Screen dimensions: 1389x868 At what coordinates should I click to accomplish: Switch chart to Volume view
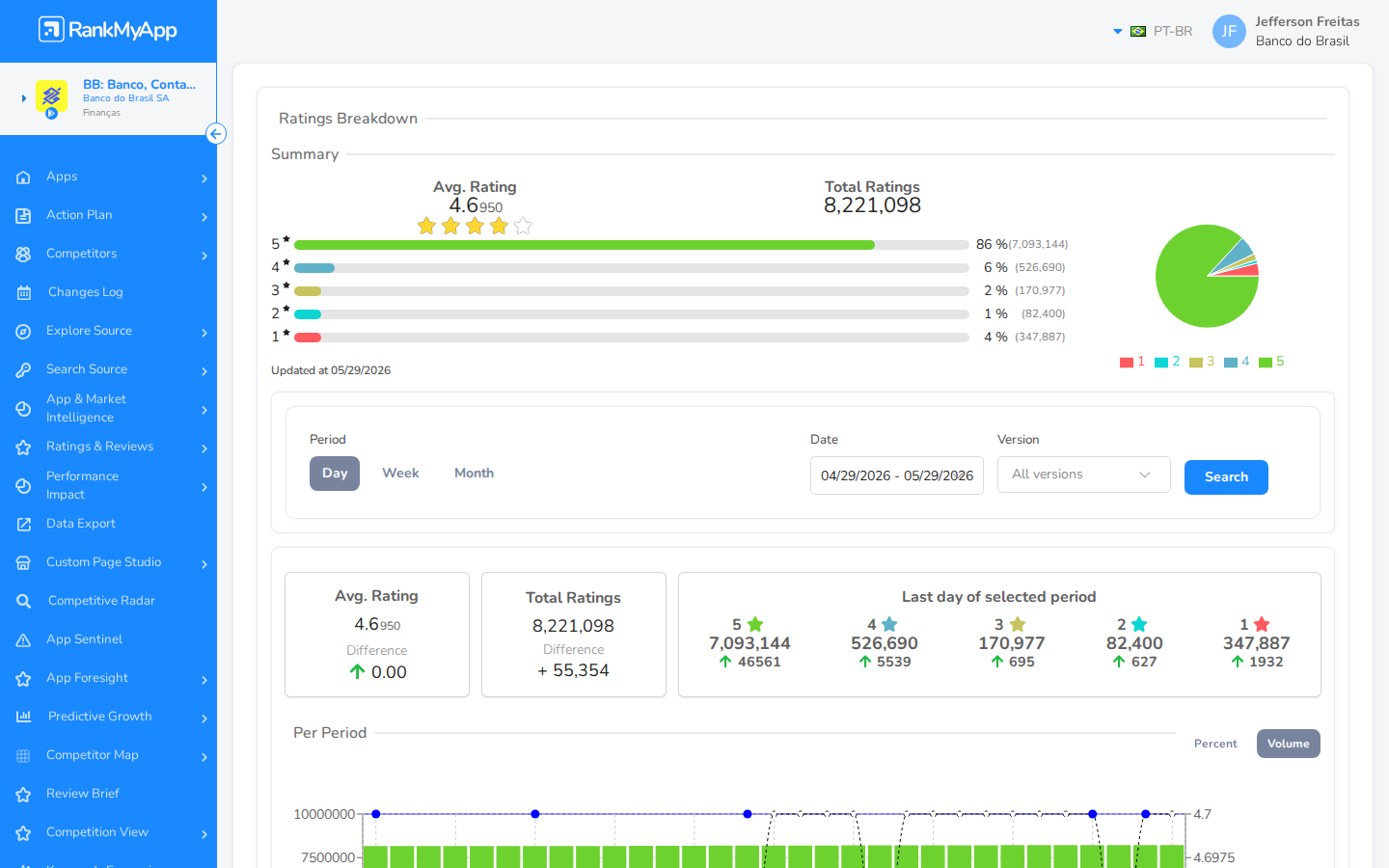coord(1289,744)
